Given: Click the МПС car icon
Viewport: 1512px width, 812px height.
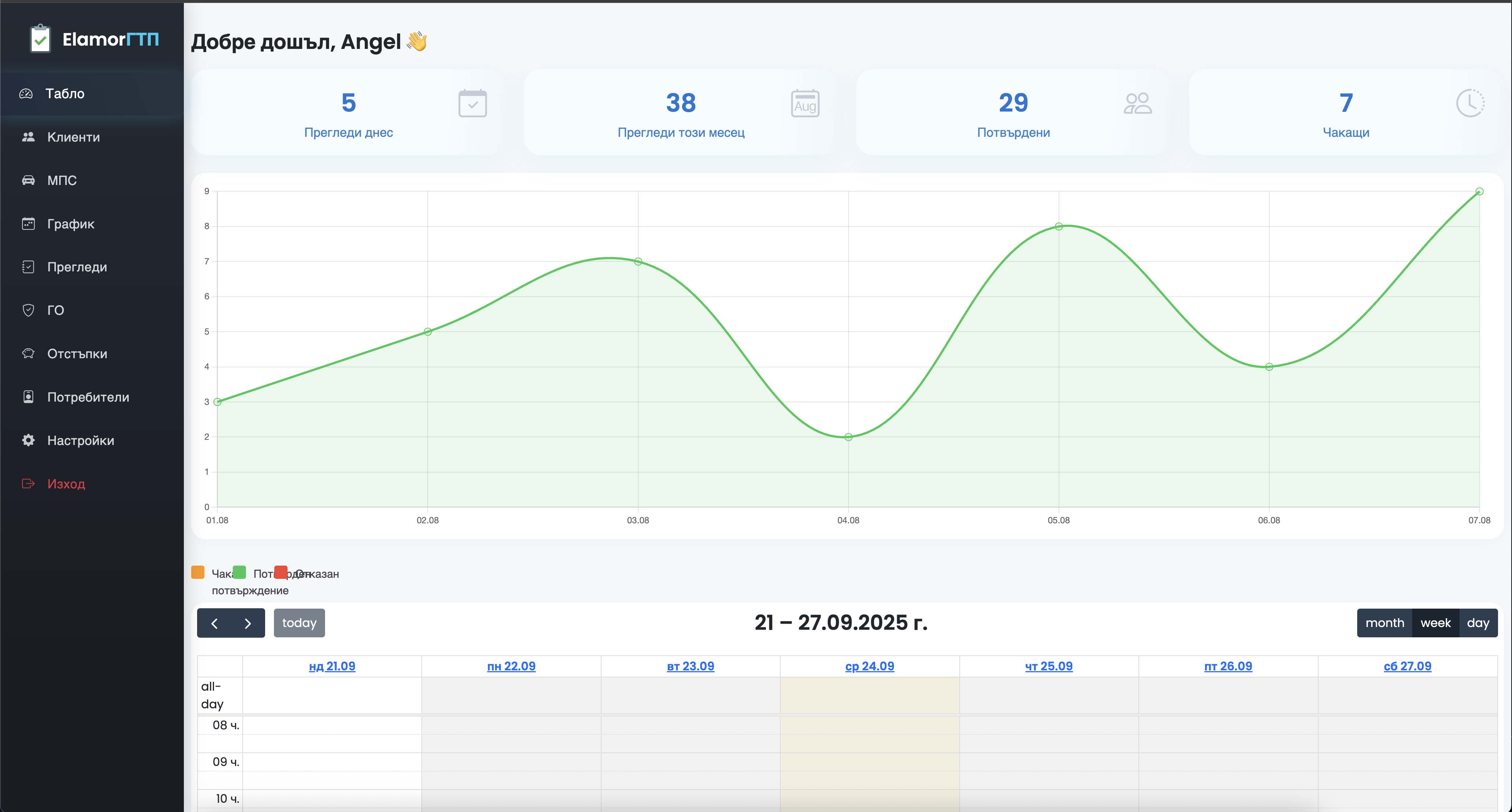Looking at the screenshot, I should coord(28,180).
